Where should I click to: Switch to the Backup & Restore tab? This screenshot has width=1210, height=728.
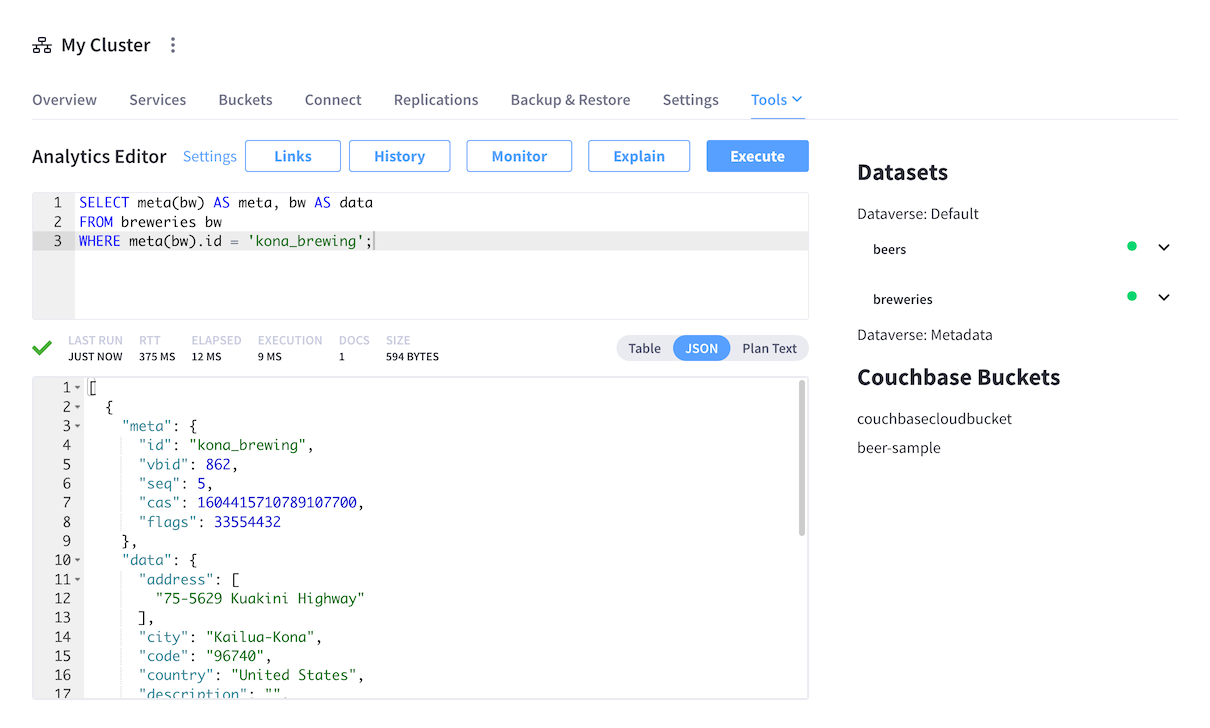coord(570,99)
